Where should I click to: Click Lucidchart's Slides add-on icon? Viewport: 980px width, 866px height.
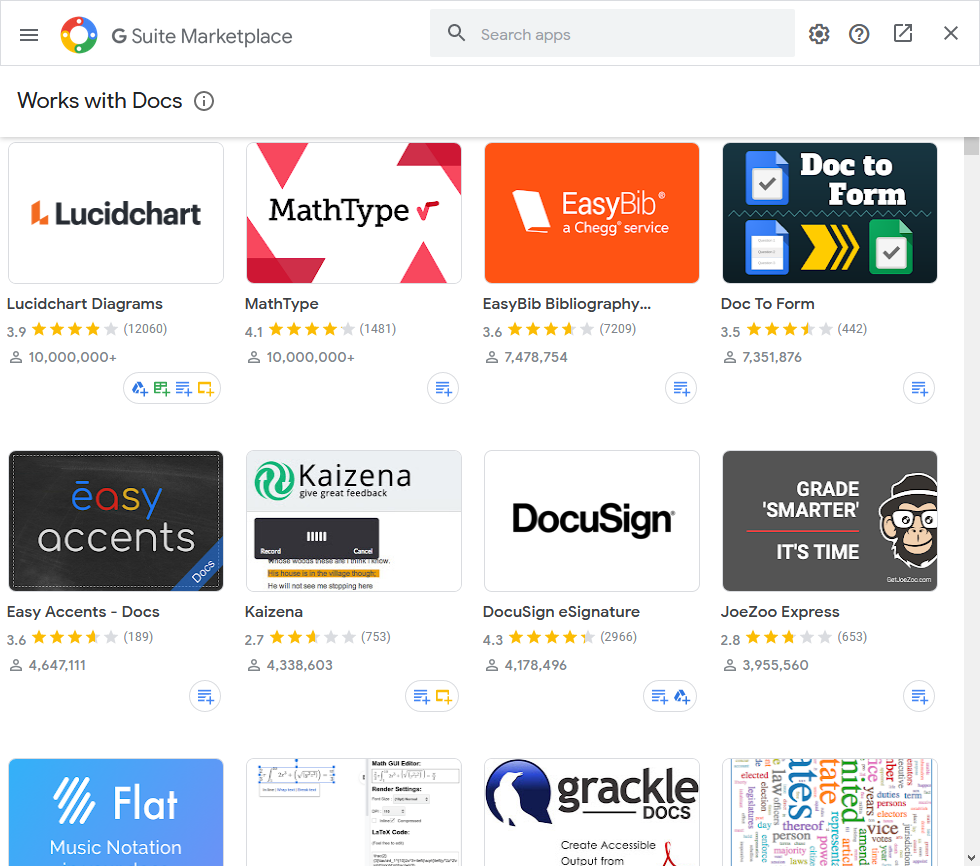click(x=205, y=389)
